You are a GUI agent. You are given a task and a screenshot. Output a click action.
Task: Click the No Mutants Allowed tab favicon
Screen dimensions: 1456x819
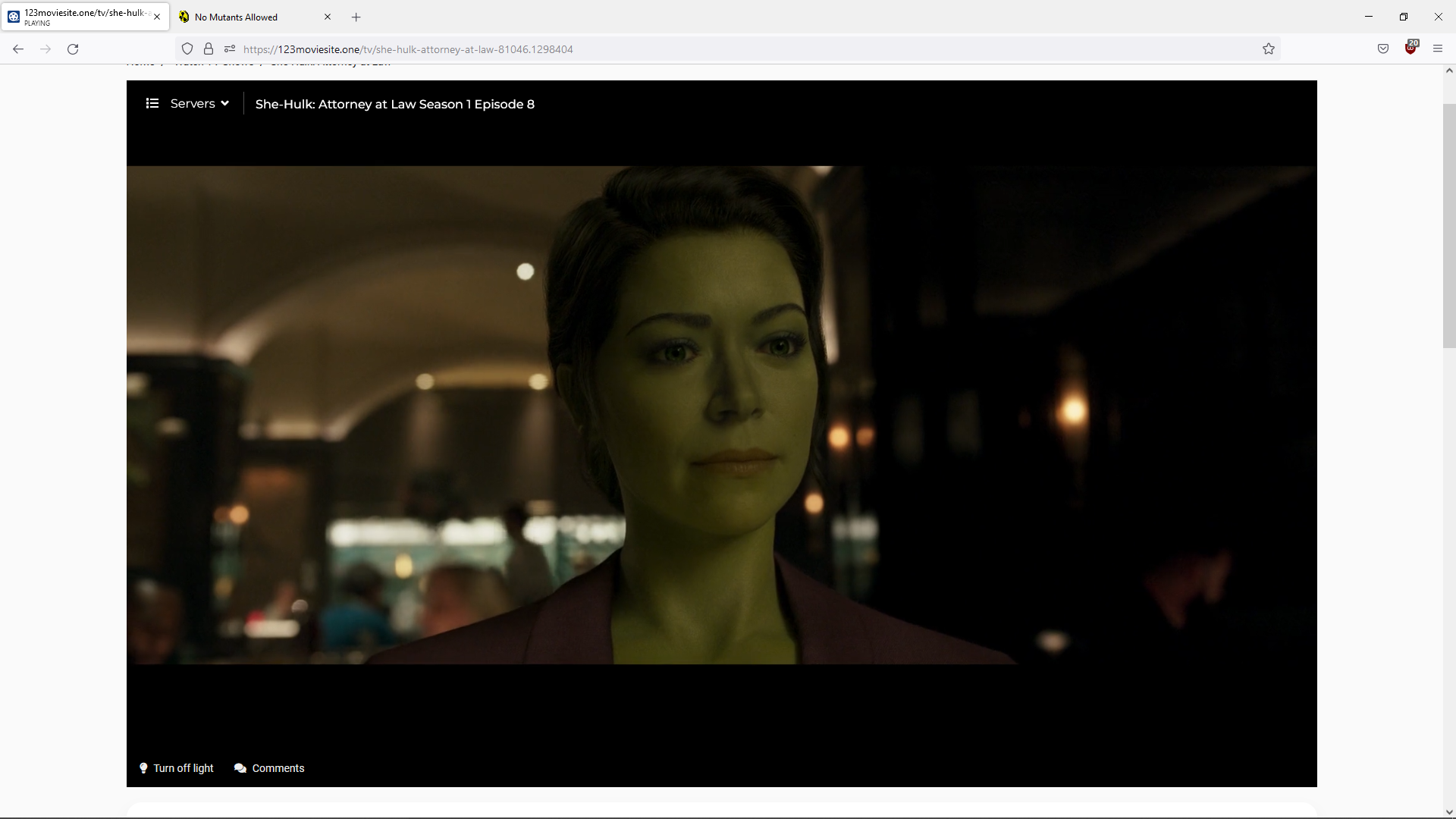[184, 17]
